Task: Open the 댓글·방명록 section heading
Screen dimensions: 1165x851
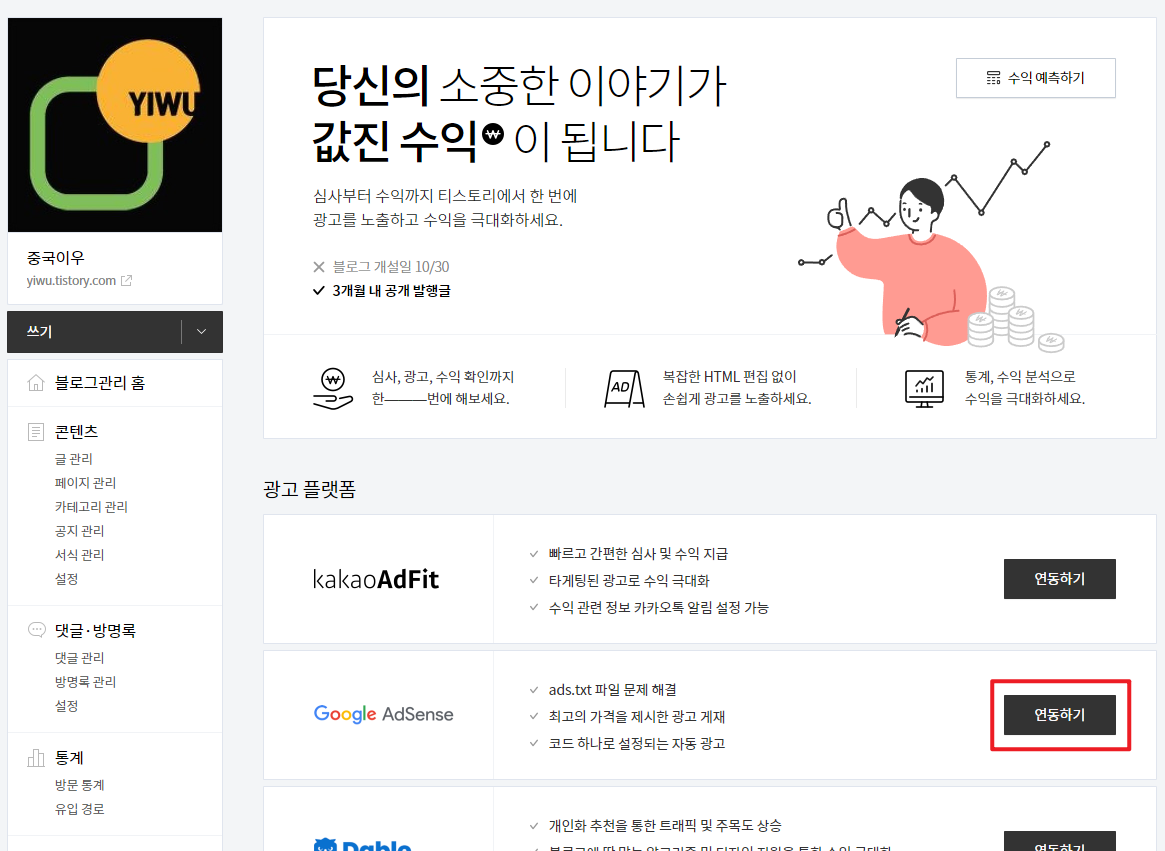Action: coord(95,631)
